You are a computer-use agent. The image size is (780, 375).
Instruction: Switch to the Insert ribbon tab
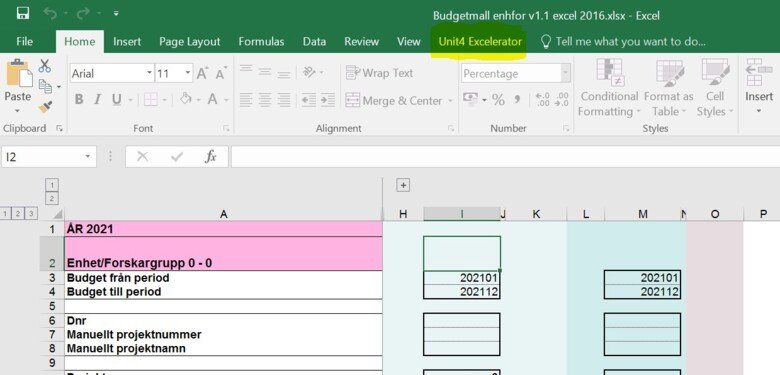point(127,42)
